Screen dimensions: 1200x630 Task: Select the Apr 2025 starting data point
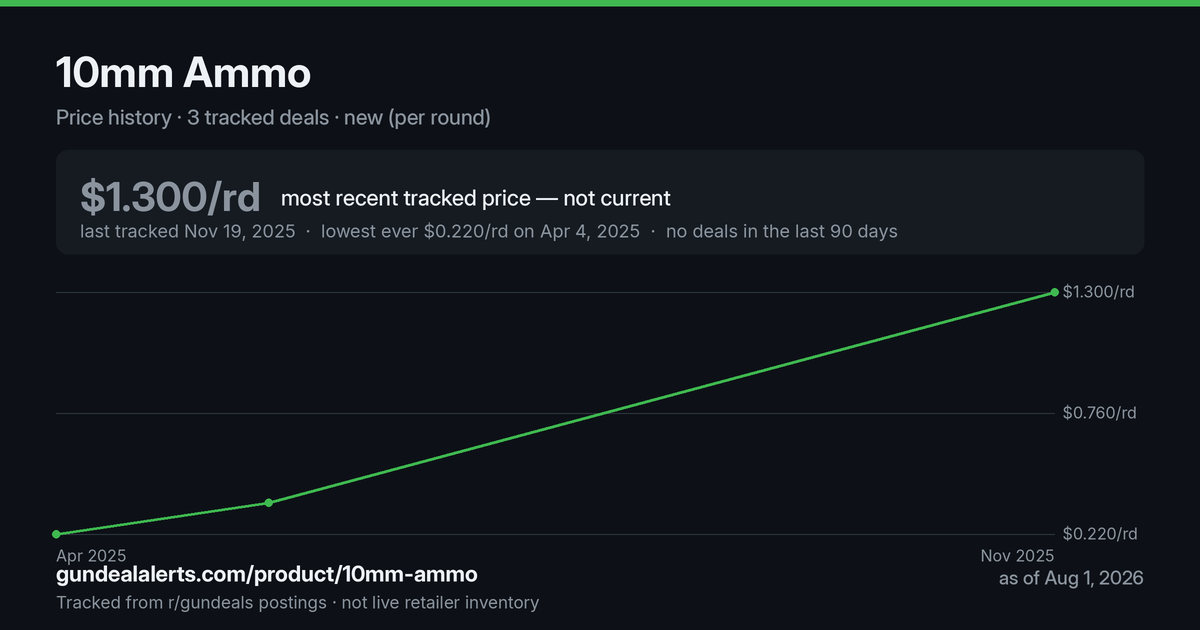coord(56,534)
